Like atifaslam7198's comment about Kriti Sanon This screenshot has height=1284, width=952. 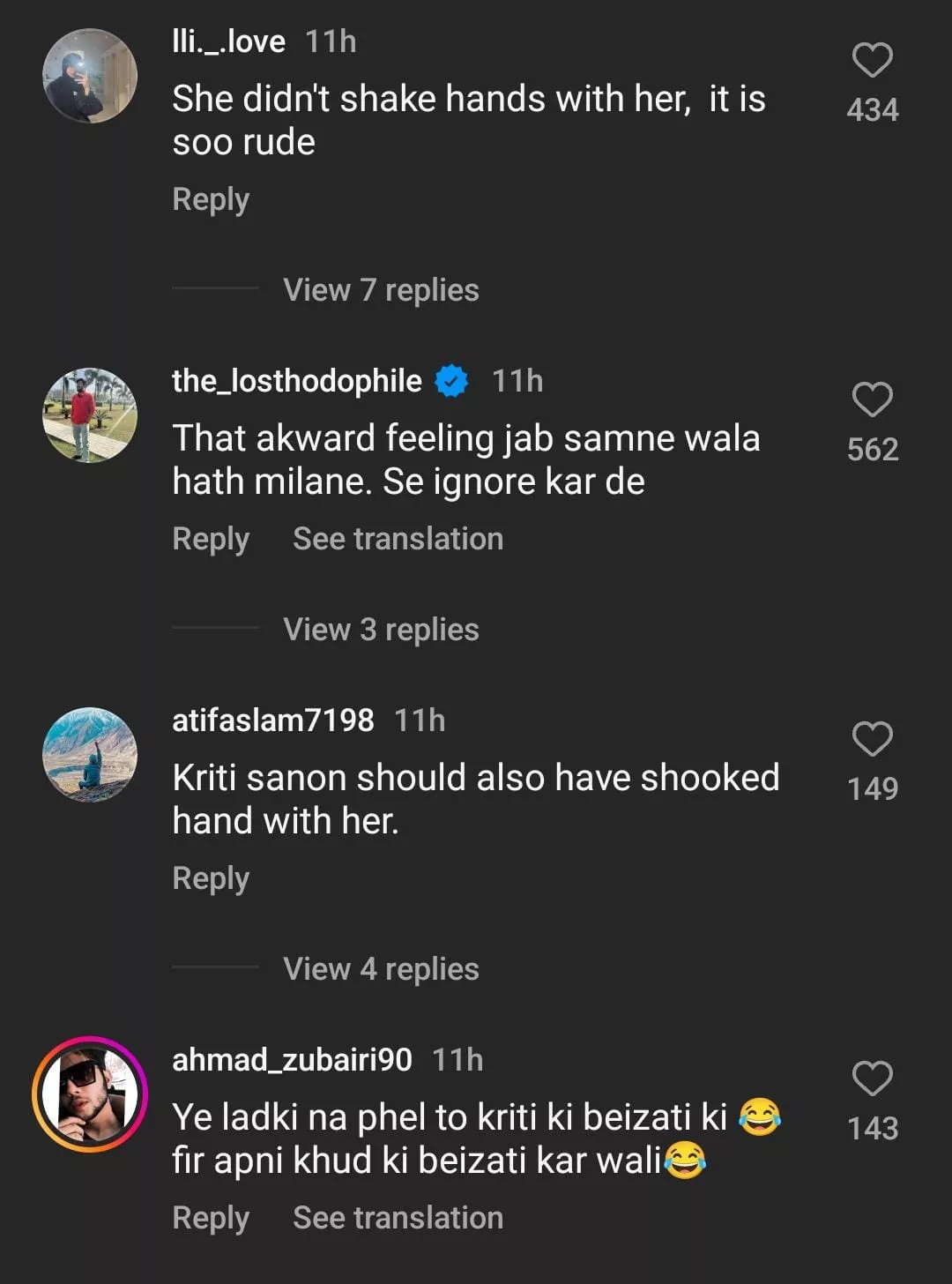coord(872,739)
